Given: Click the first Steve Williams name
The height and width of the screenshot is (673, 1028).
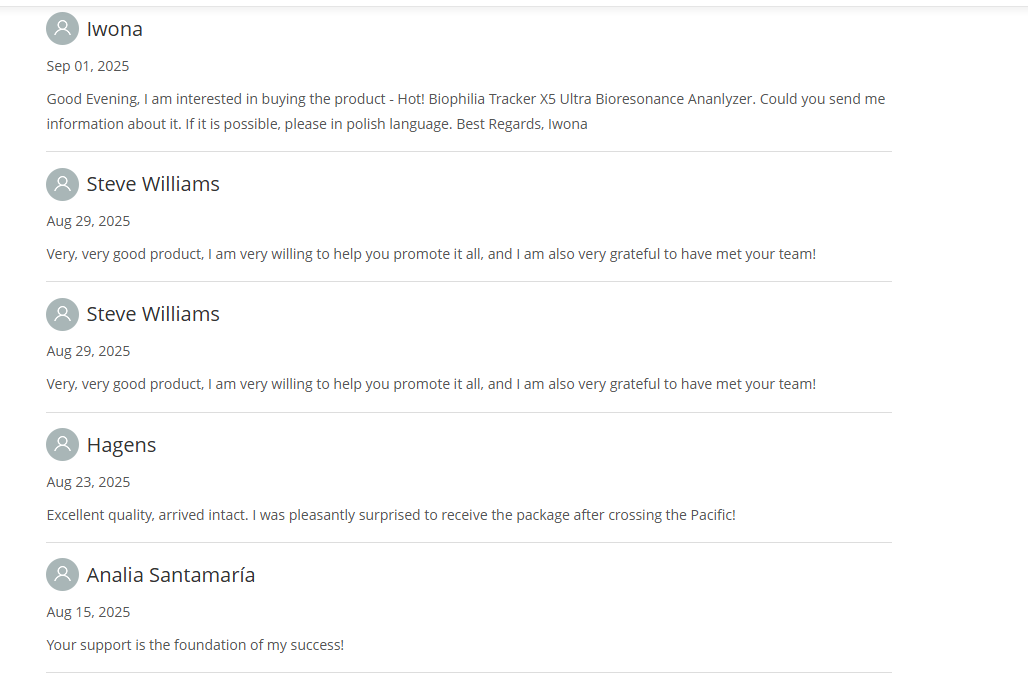Looking at the screenshot, I should pyautogui.click(x=153, y=184).
